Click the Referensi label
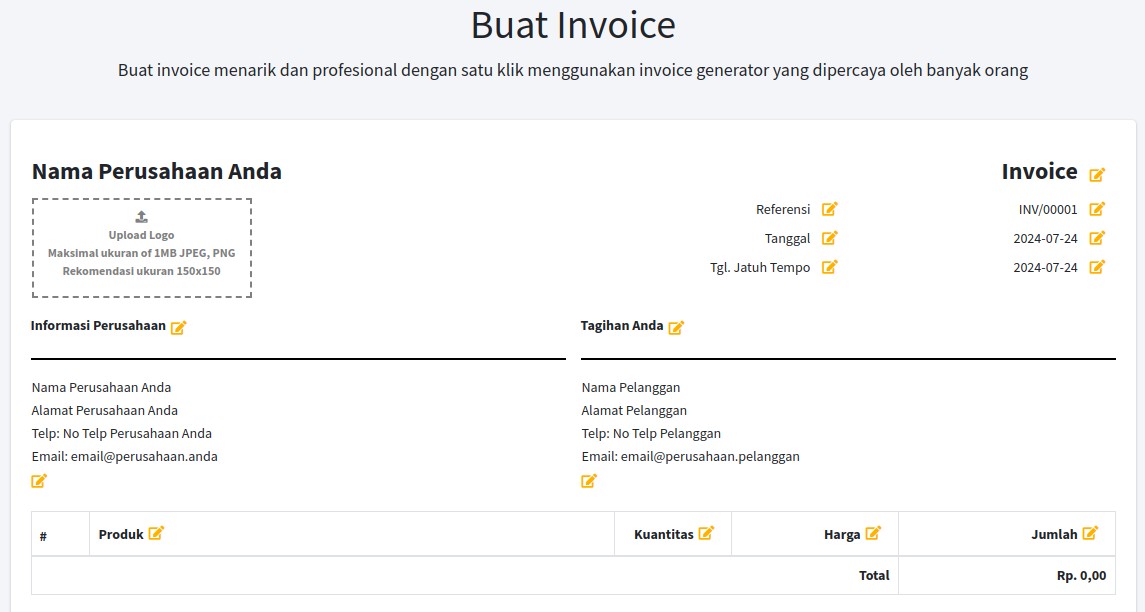The width and height of the screenshot is (1145, 612). (x=783, y=210)
